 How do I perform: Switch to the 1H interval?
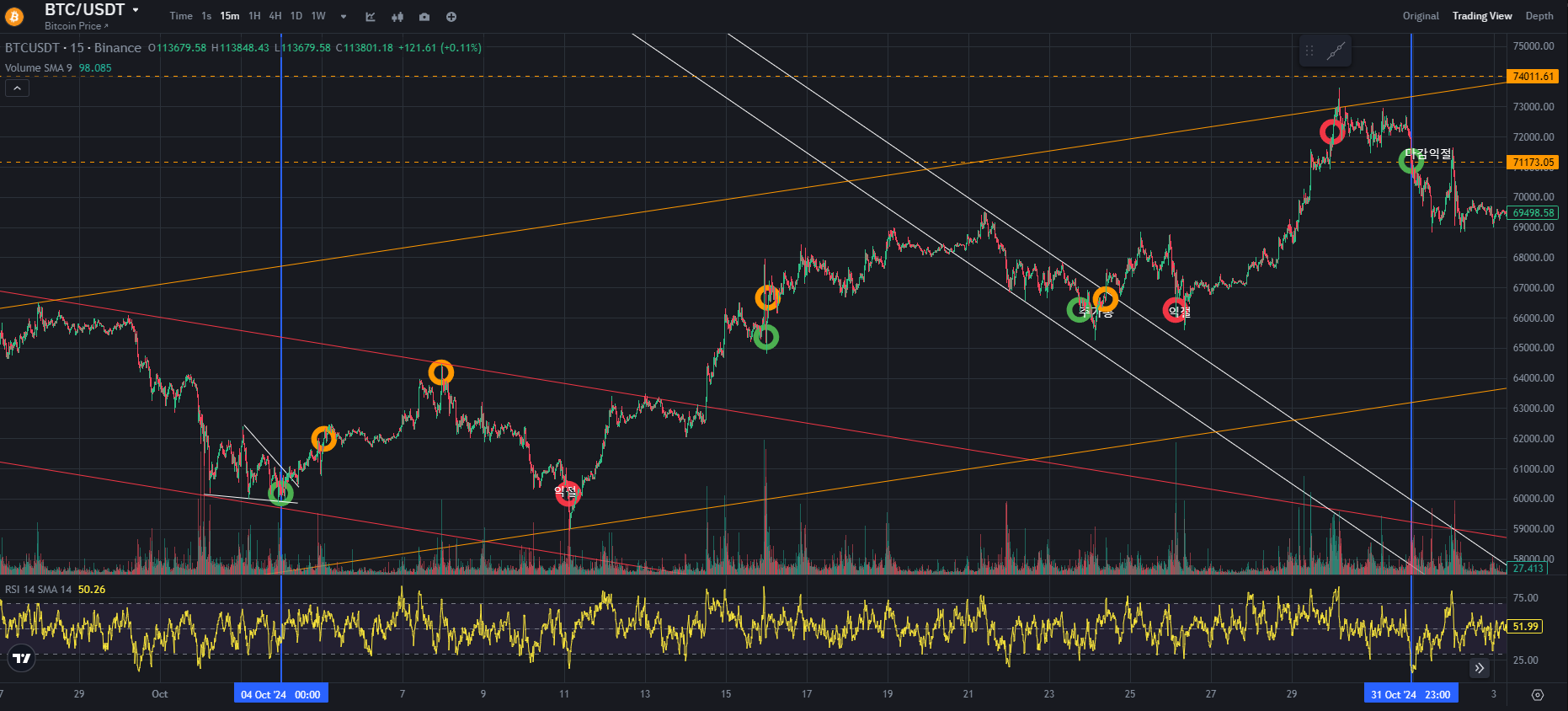pos(254,16)
